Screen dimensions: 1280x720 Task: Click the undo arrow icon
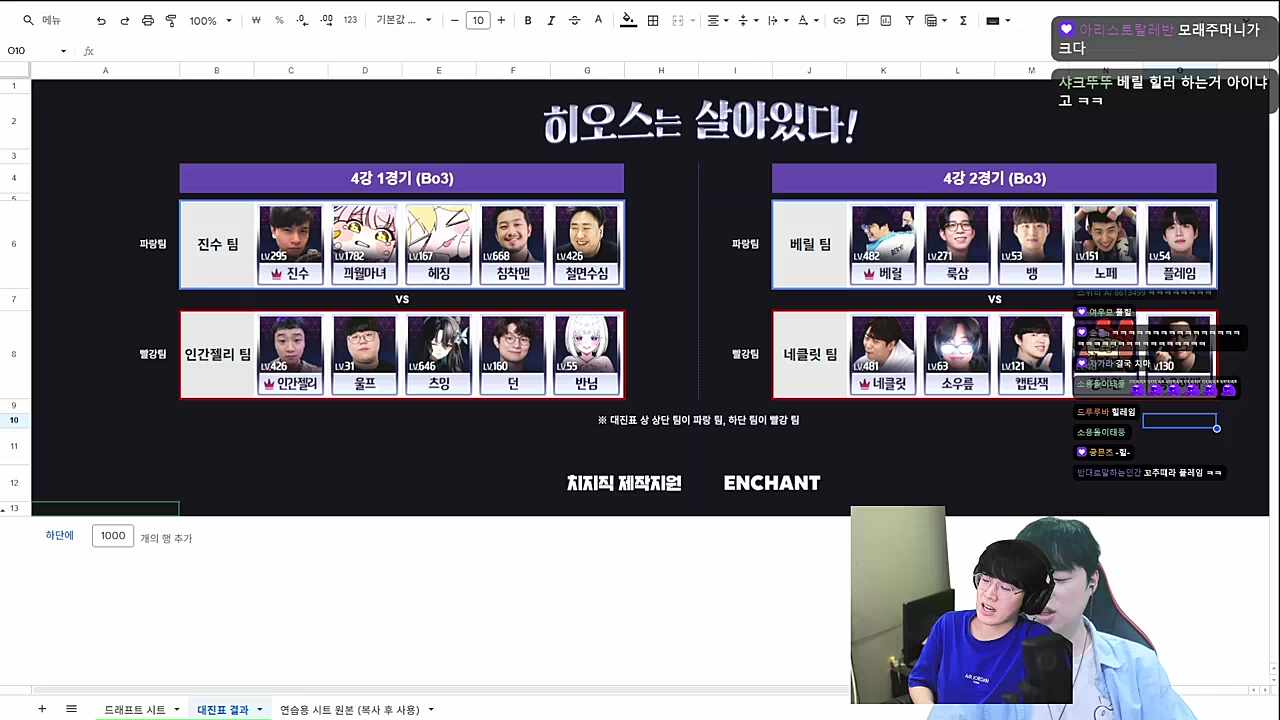click(101, 20)
